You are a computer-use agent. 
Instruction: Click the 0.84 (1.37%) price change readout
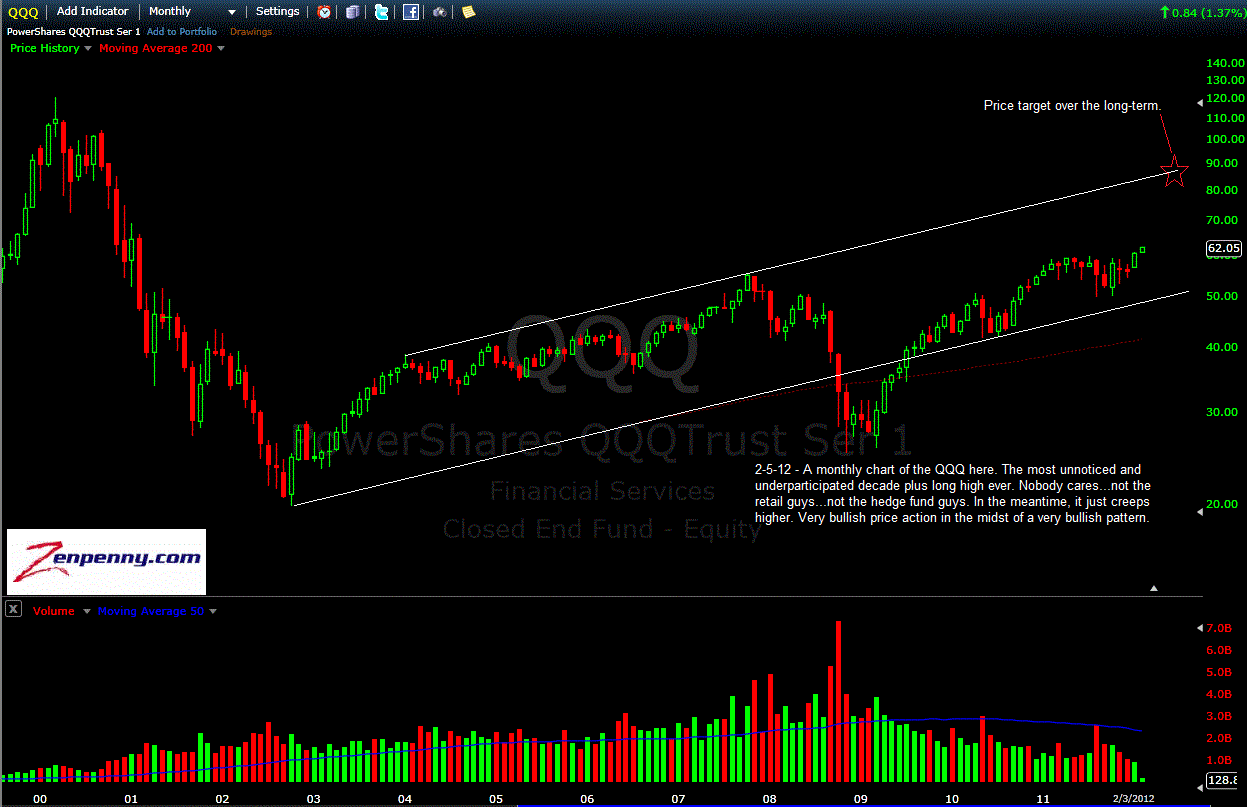[x=1201, y=12]
